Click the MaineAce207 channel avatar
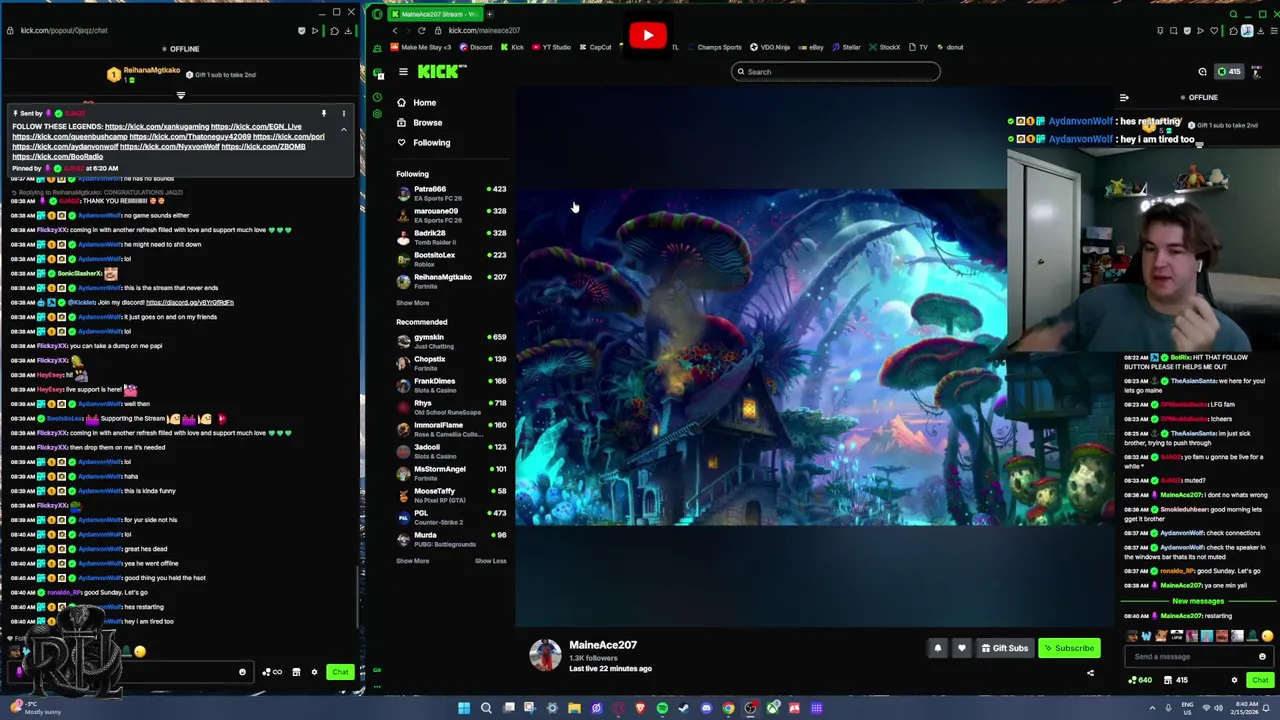 point(545,655)
